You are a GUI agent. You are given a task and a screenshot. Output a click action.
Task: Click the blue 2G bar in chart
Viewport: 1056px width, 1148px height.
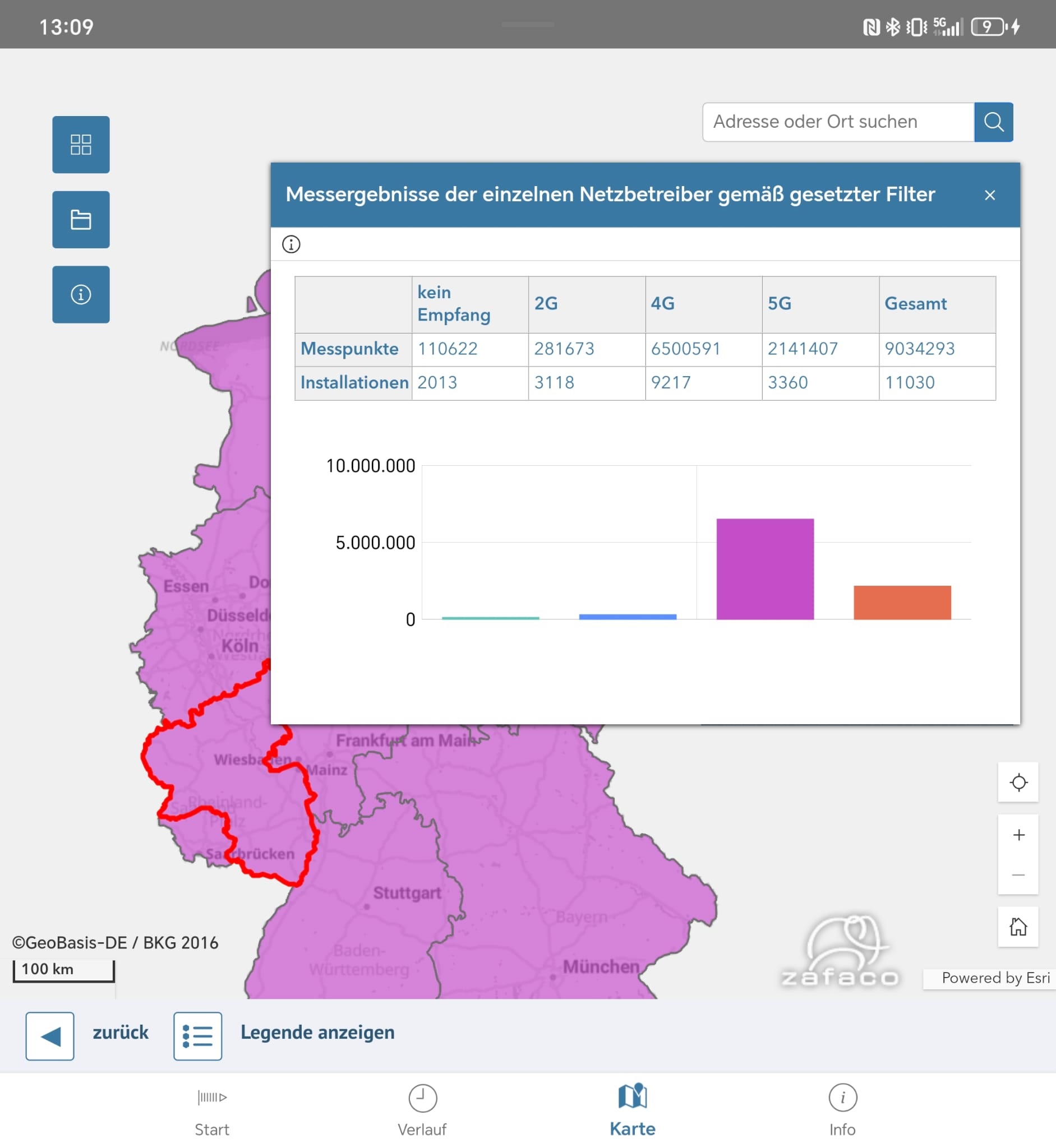(628, 617)
